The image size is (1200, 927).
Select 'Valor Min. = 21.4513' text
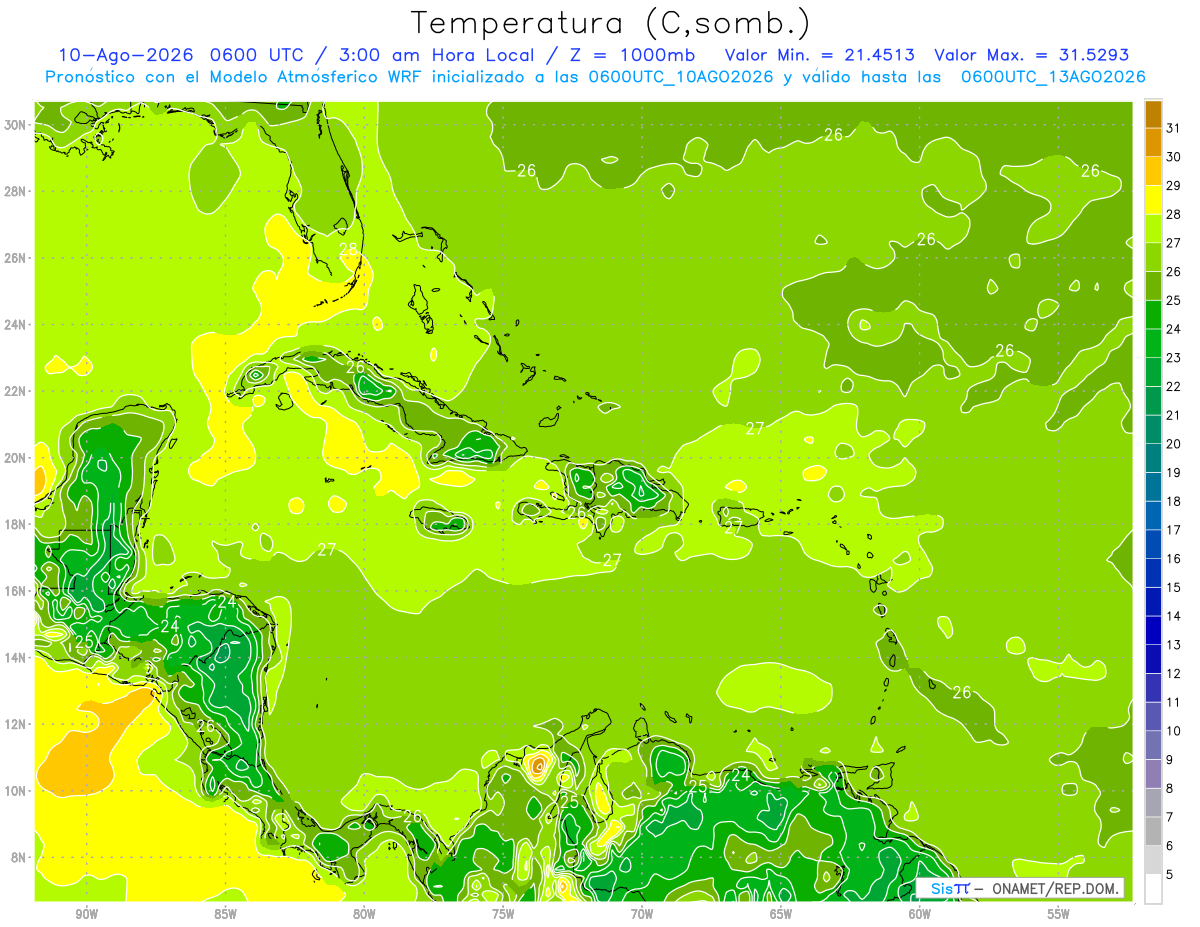click(822, 55)
